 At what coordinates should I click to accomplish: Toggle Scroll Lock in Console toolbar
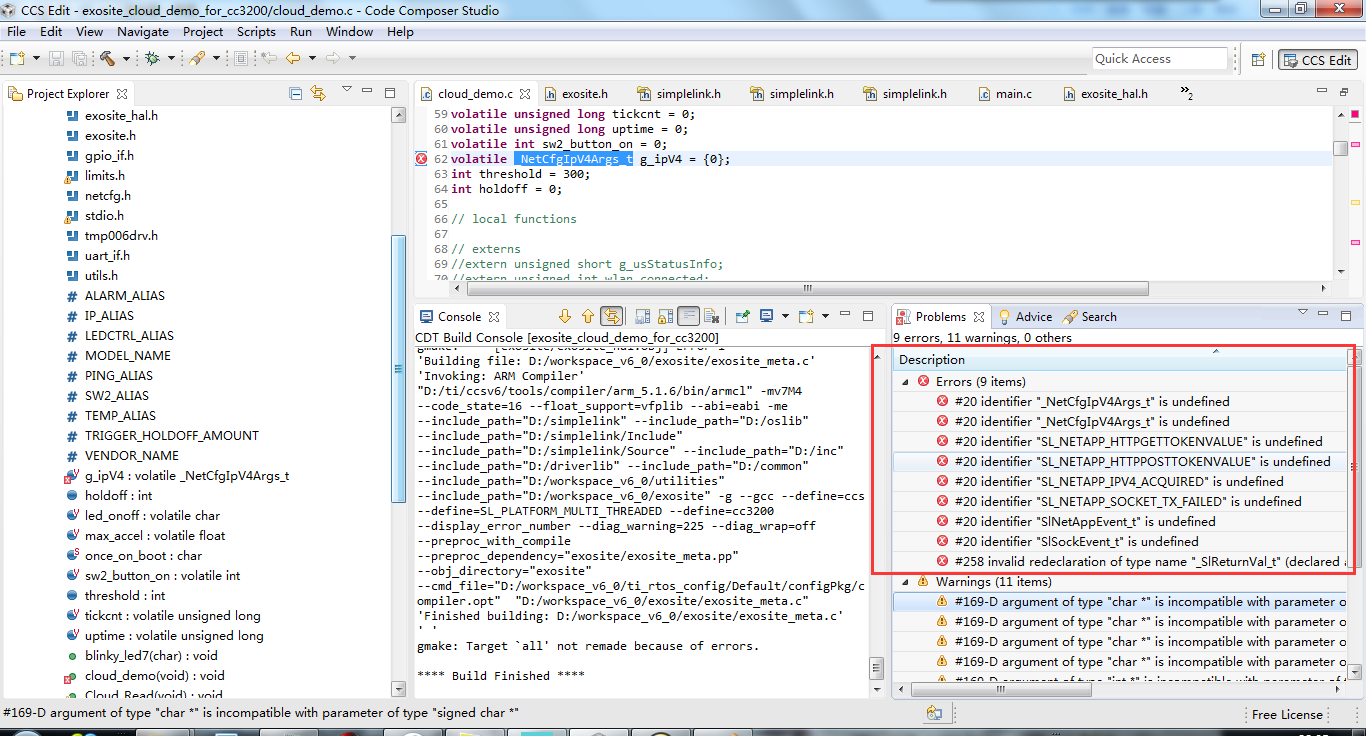pos(664,317)
